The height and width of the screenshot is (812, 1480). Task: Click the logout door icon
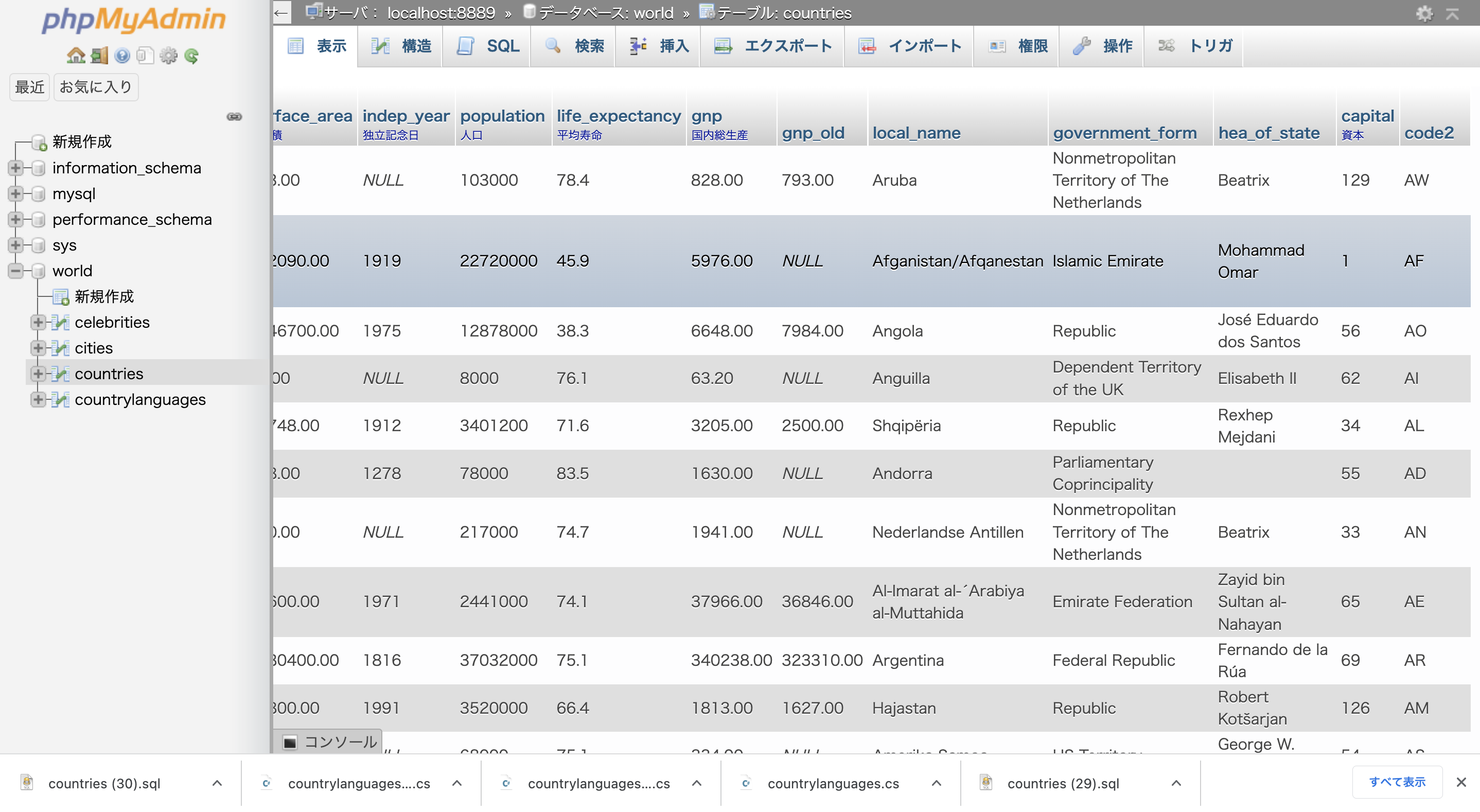(x=99, y=56)
